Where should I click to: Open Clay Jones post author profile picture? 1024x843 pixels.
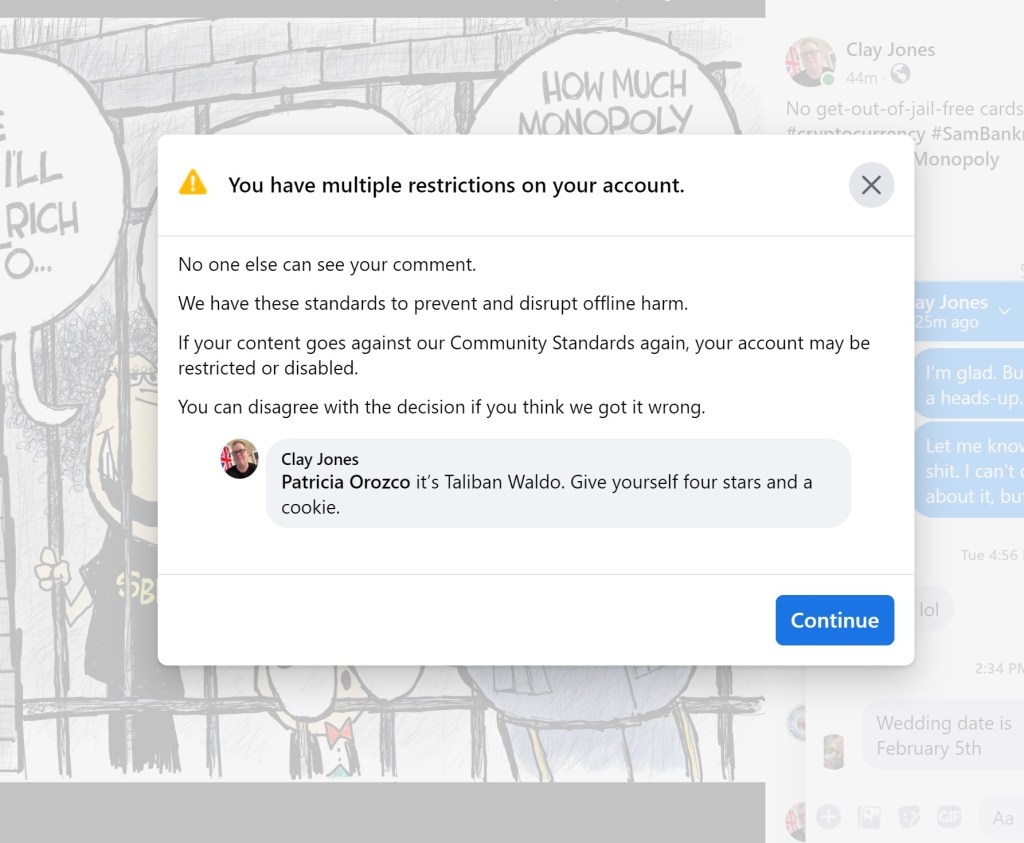809,62
